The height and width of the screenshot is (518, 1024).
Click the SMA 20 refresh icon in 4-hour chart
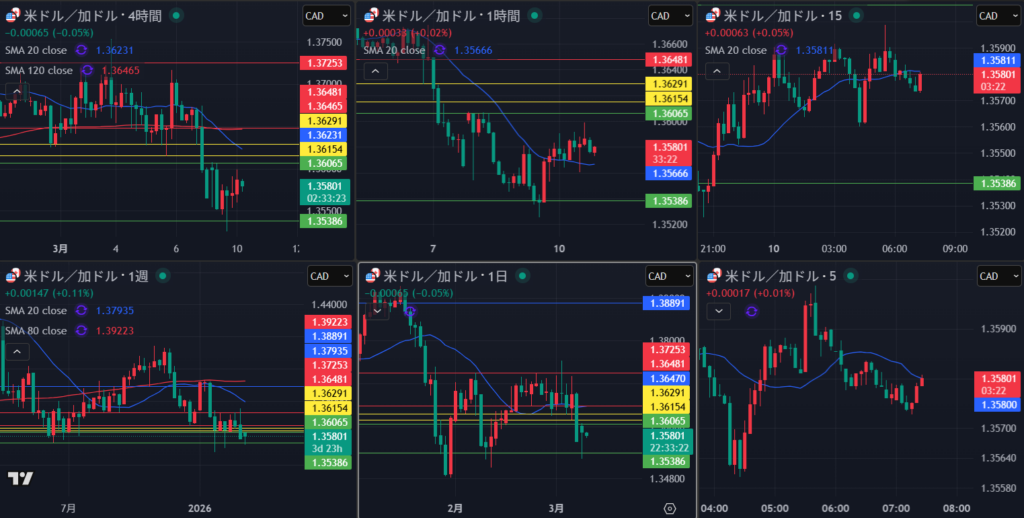tap(80, 50)
